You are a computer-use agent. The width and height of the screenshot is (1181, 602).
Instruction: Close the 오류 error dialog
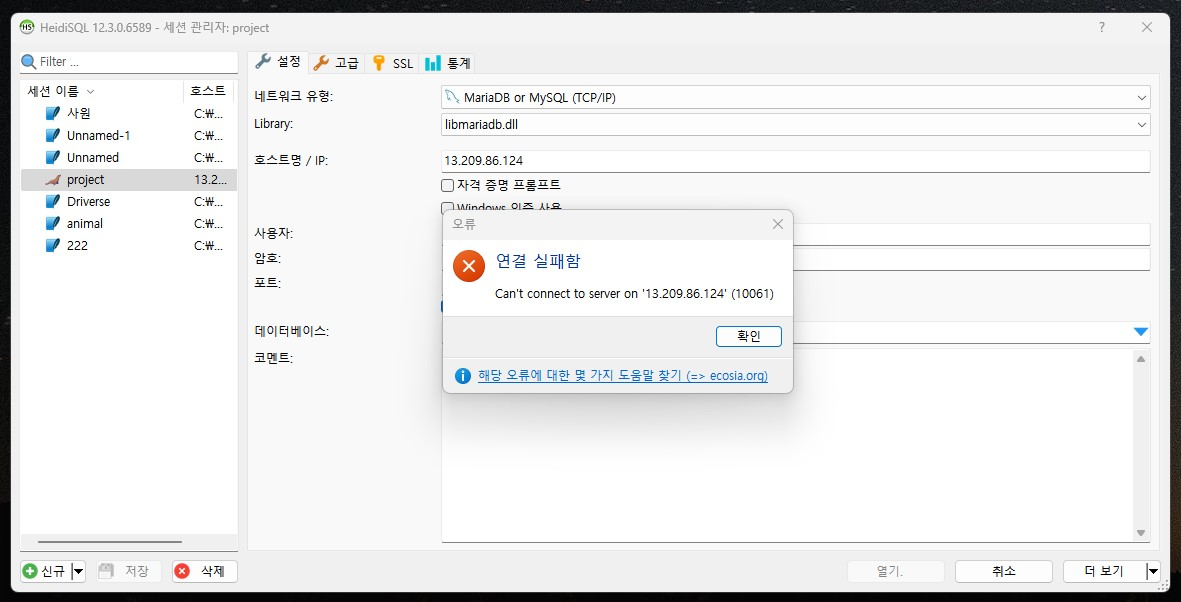[x=778, y=224]
